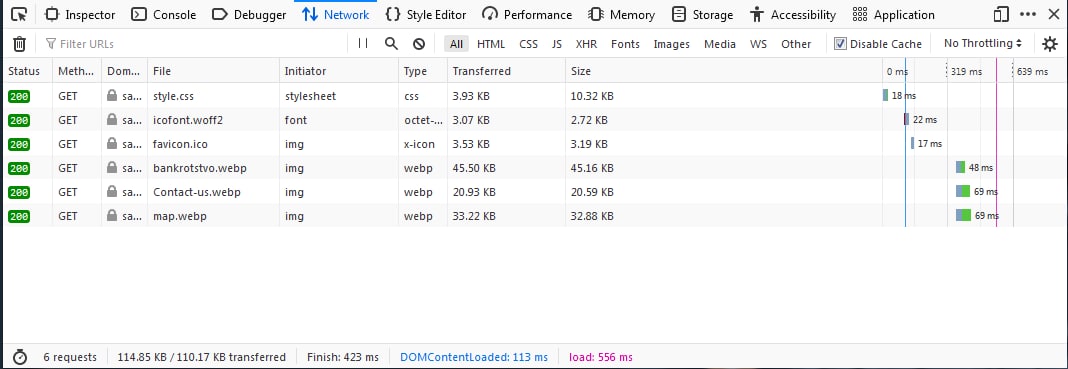Image resolution: width=1068 pixels, height=369 pixels.
Task: Sort by the Initiator column header
Action: click(x=339, y=71)
